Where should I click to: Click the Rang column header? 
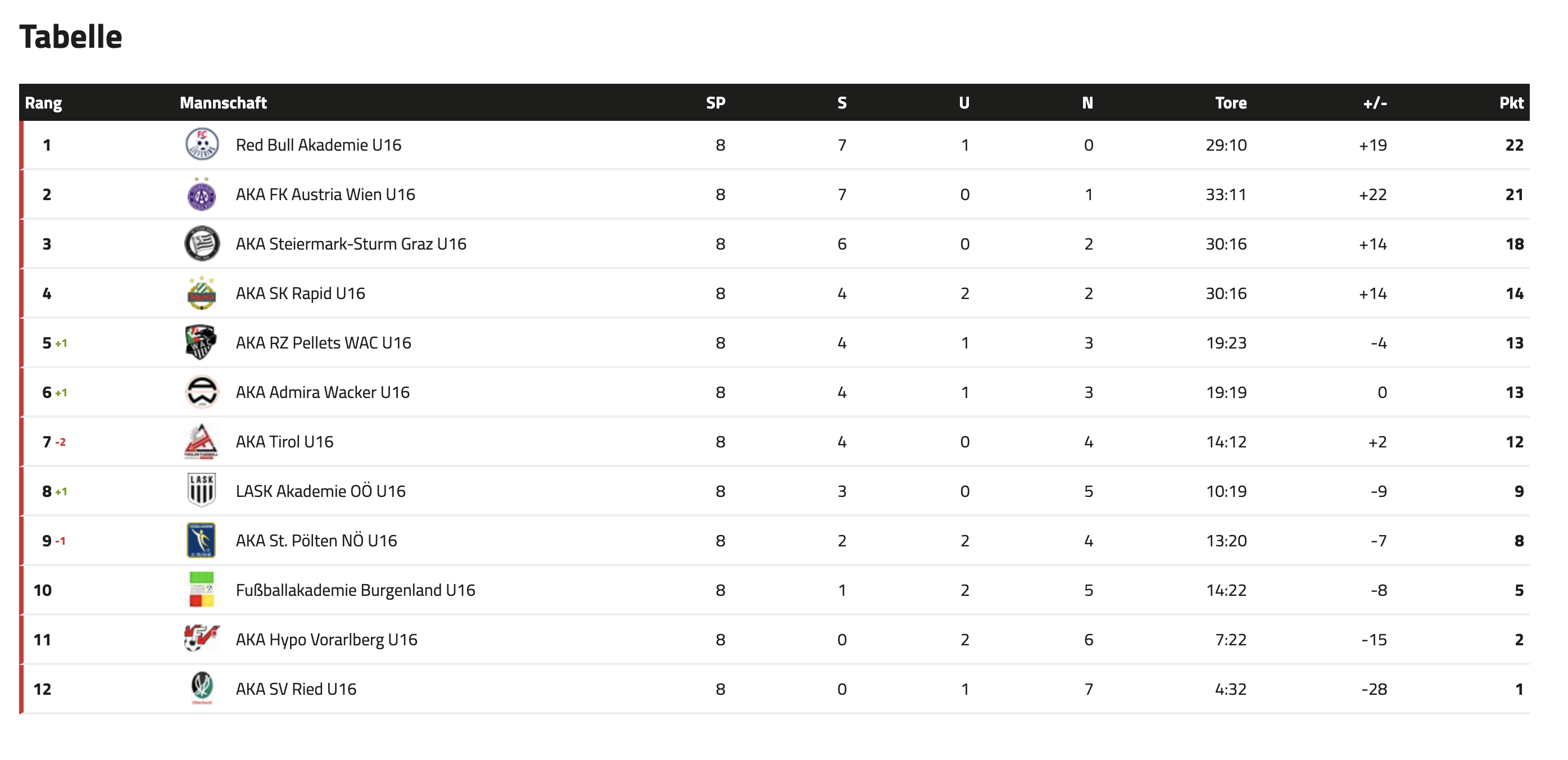click(x=43, y=103)
